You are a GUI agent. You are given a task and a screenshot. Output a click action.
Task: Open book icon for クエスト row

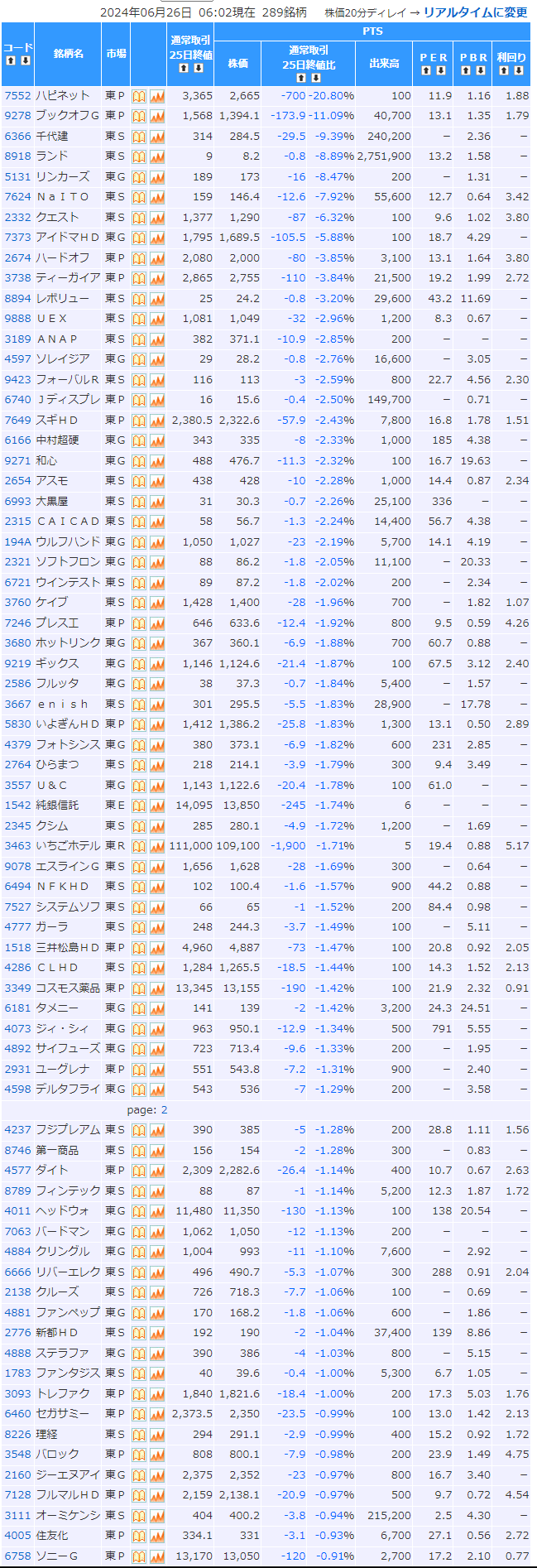click(139, 218)
